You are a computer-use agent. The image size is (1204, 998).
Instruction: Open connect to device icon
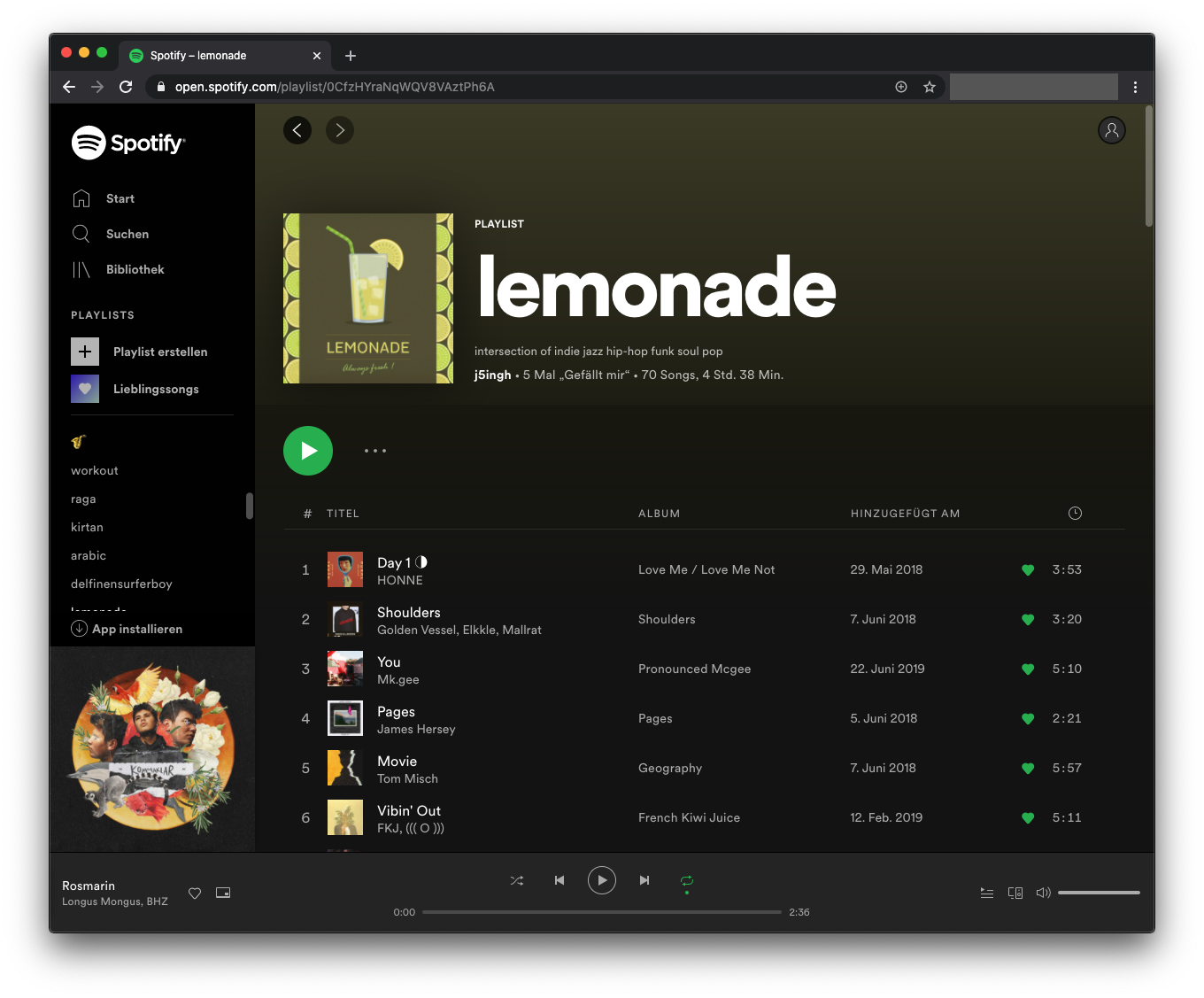[x=1015, y=893]
